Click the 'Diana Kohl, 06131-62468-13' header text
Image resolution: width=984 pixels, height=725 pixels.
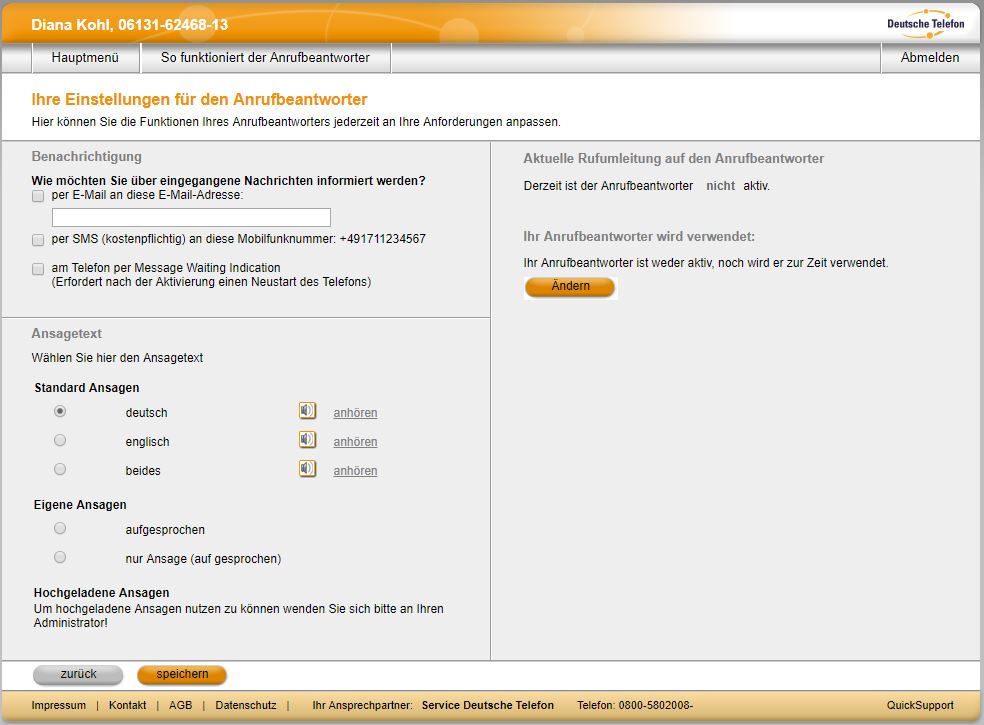point(130,25)
